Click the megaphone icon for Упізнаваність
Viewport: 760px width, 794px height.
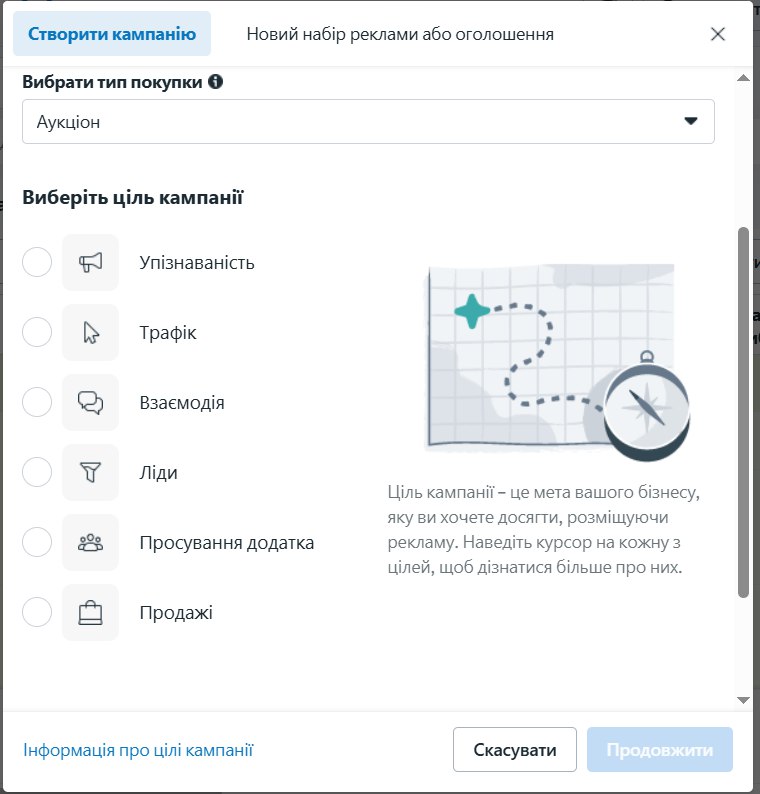[x=90, y=263]
